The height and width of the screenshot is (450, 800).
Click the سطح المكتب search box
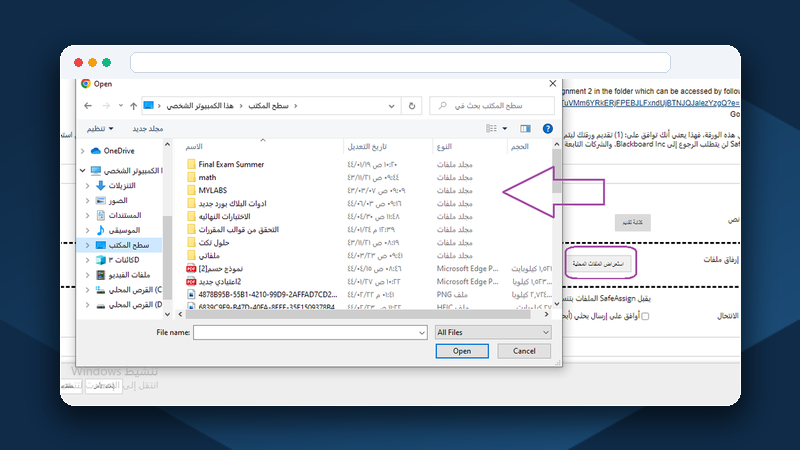click(492, 106)
